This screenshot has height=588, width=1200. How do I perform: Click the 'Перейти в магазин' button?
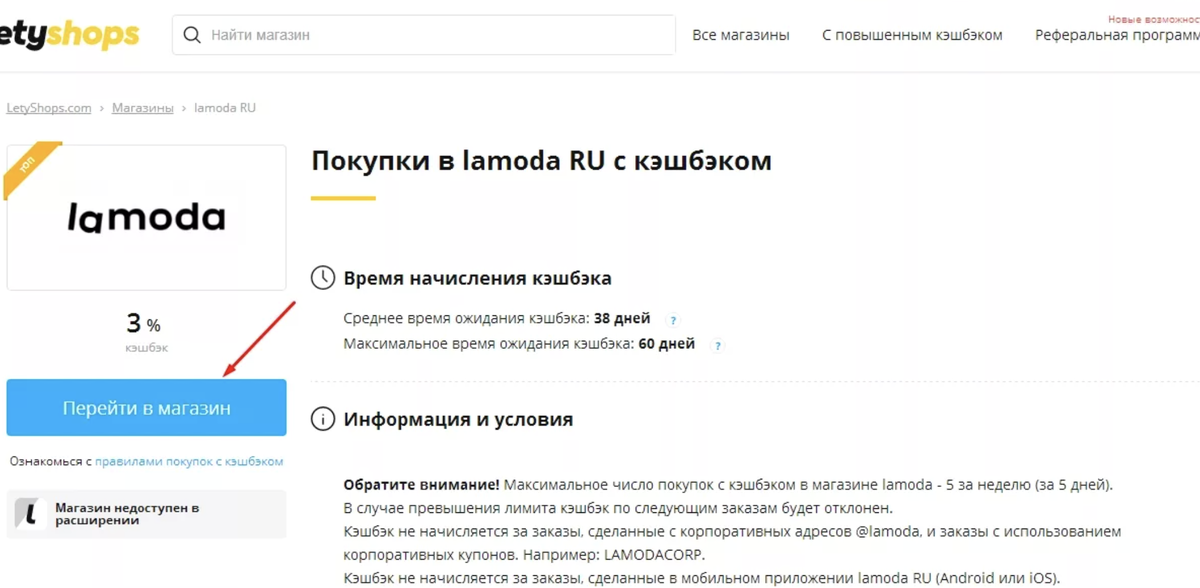146,408
